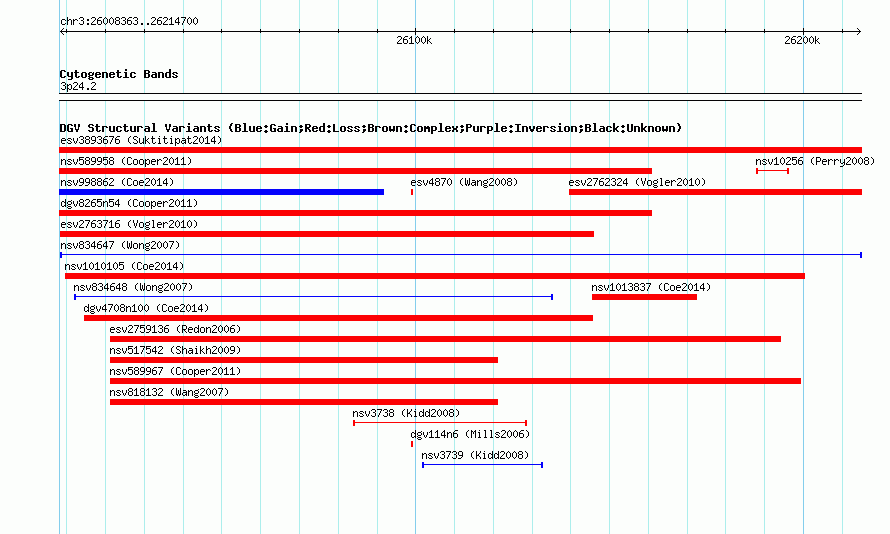Select the thin blue nsv834648 gain line

313,297
